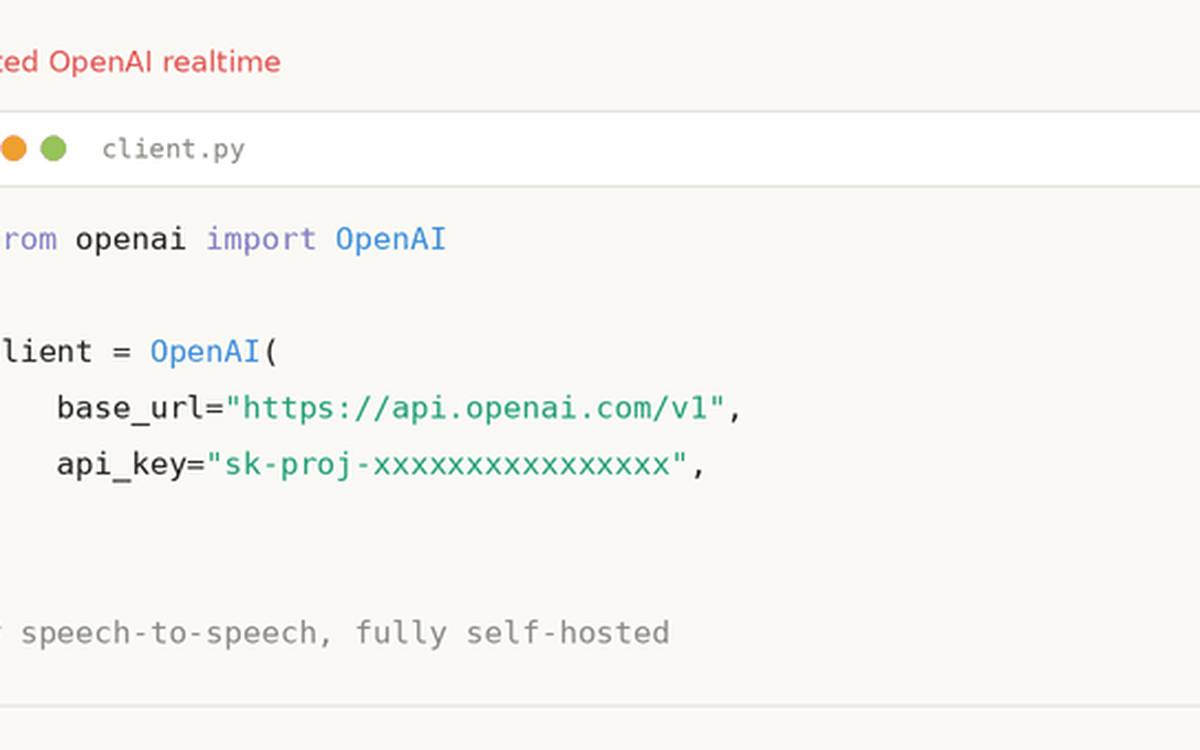Screen dimensions: 1200x750
Task: Click the "speech-to-speech, fully self-hosted" comment
Action: point(344,633)
